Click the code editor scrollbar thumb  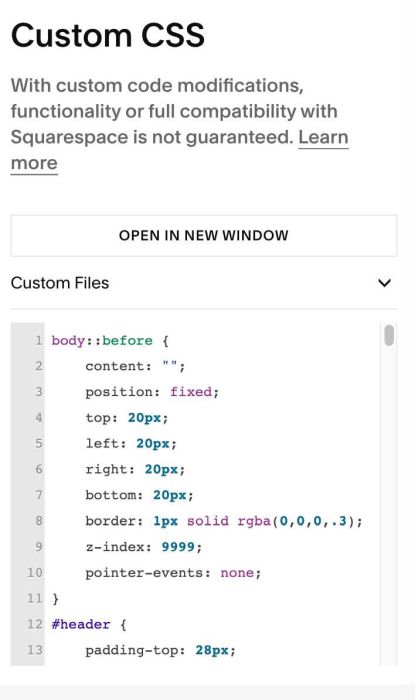[389, 335]
